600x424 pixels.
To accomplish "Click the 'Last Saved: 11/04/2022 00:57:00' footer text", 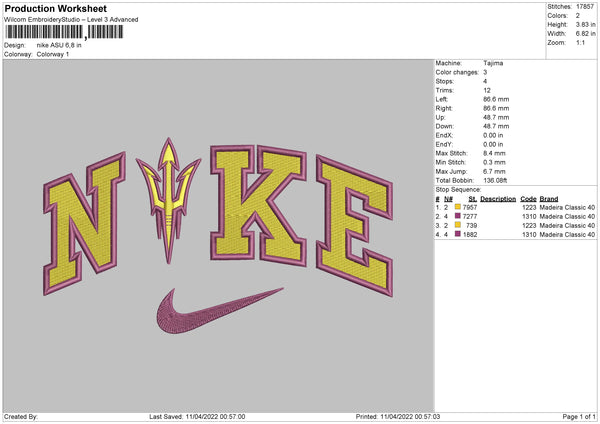I will click(197, 417).
